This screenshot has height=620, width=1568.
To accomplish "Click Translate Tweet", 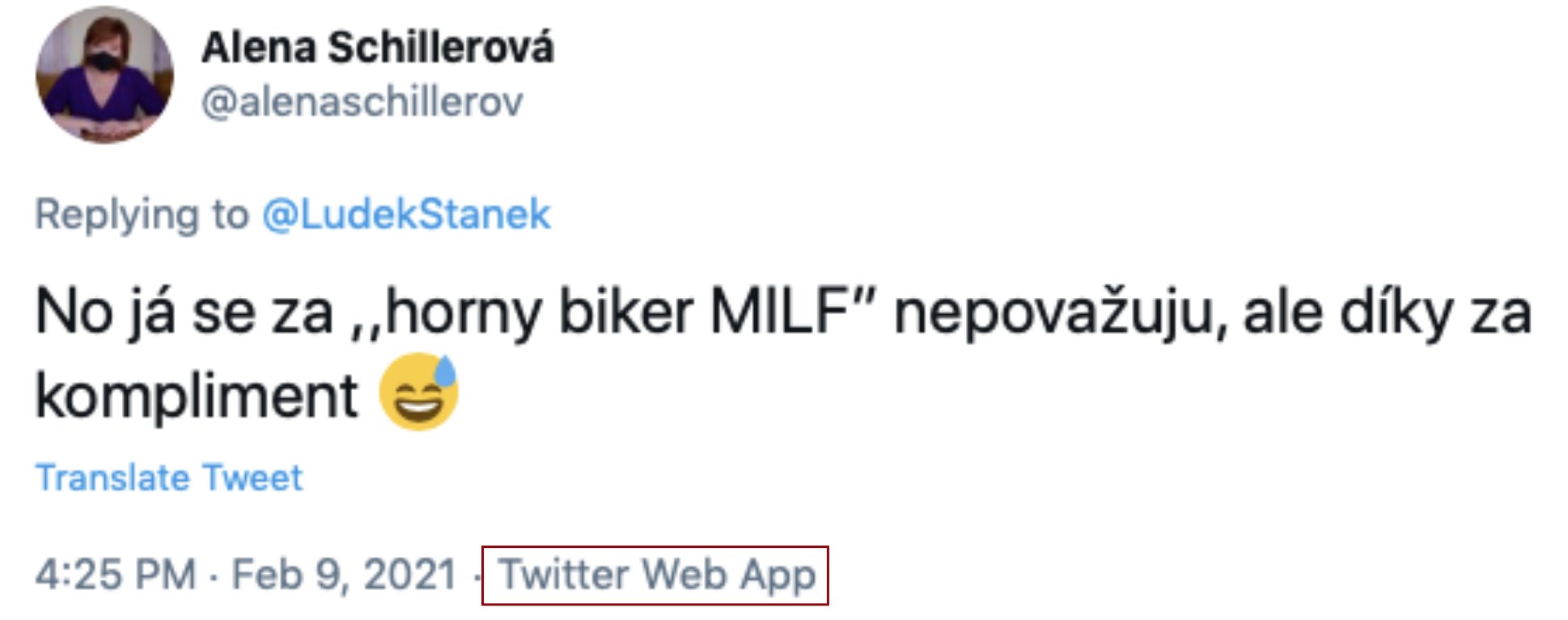I will click(x=169, y=478).
